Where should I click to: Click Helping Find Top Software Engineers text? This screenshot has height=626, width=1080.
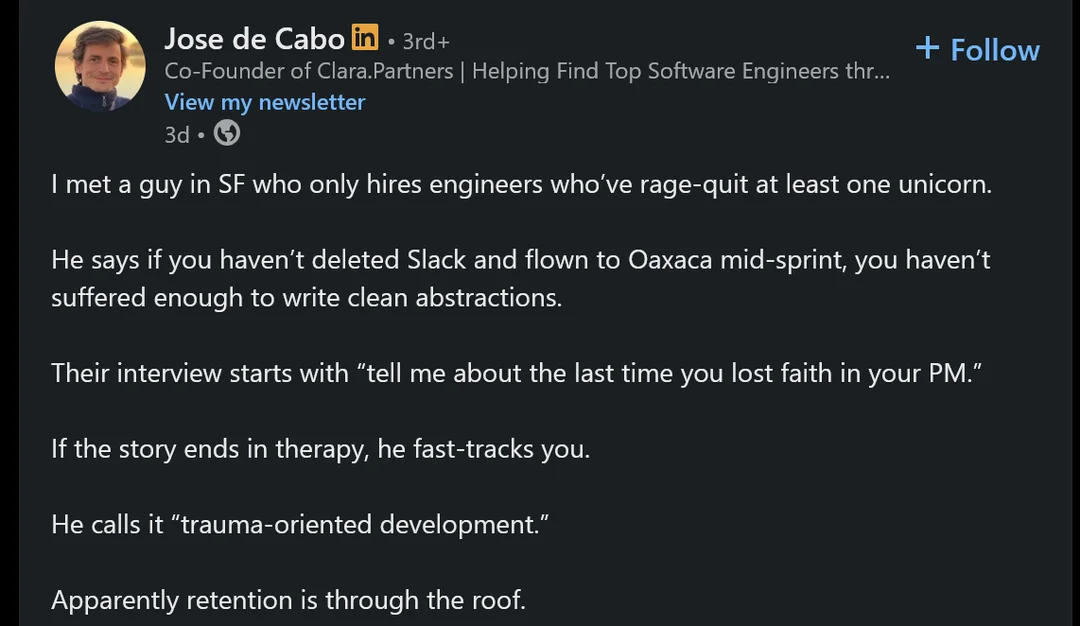pos(680,71)
